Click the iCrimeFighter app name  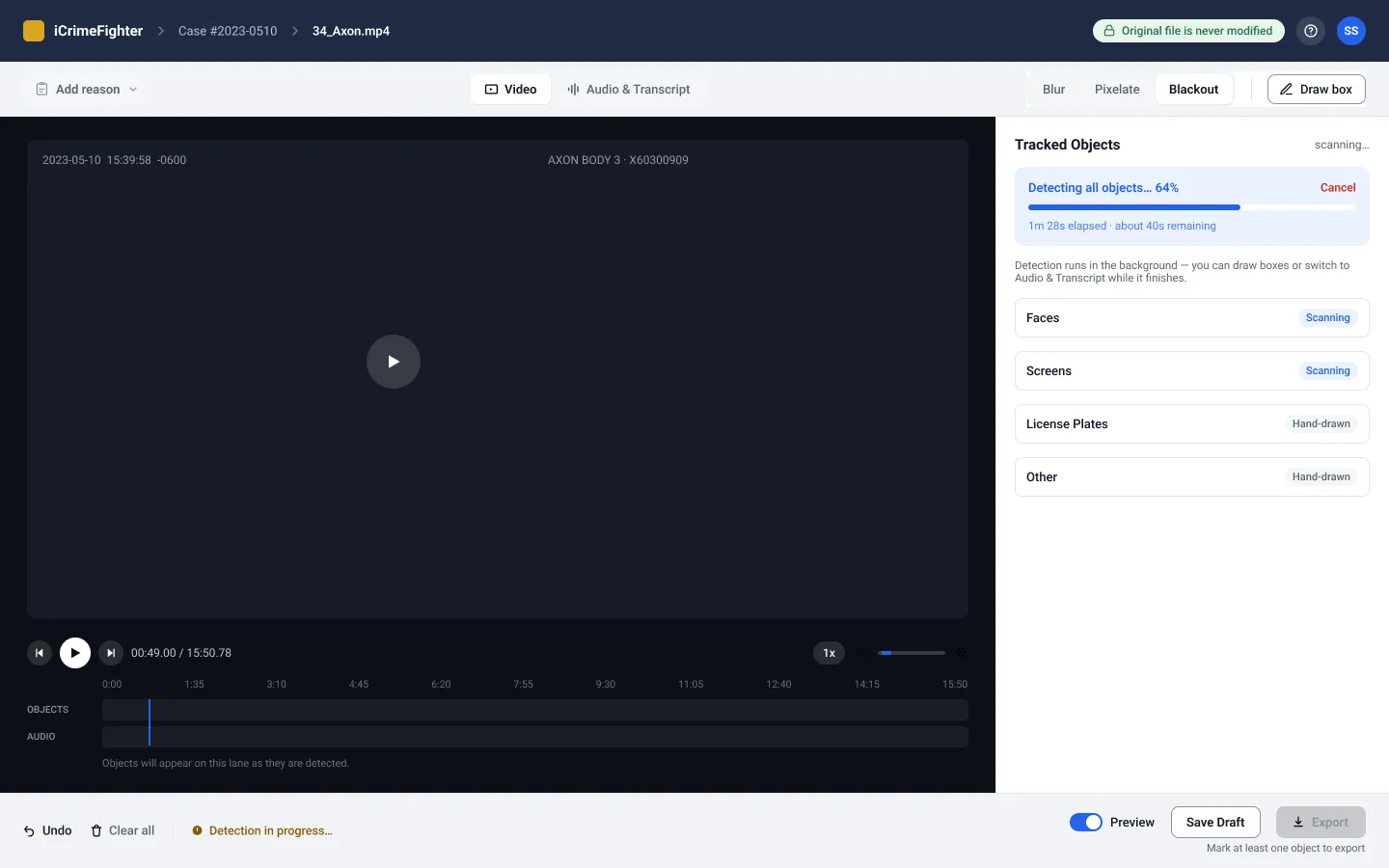pos(98,31)
